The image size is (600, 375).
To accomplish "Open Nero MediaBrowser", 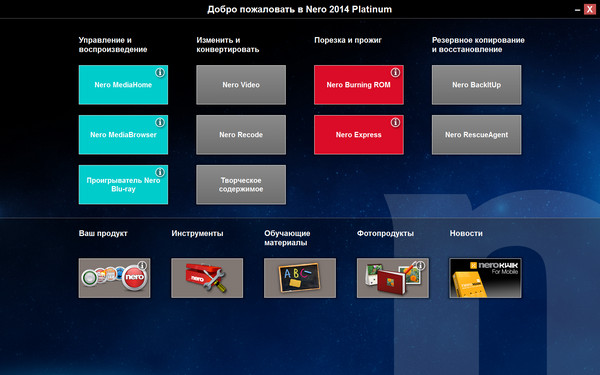I will (123, 135).
